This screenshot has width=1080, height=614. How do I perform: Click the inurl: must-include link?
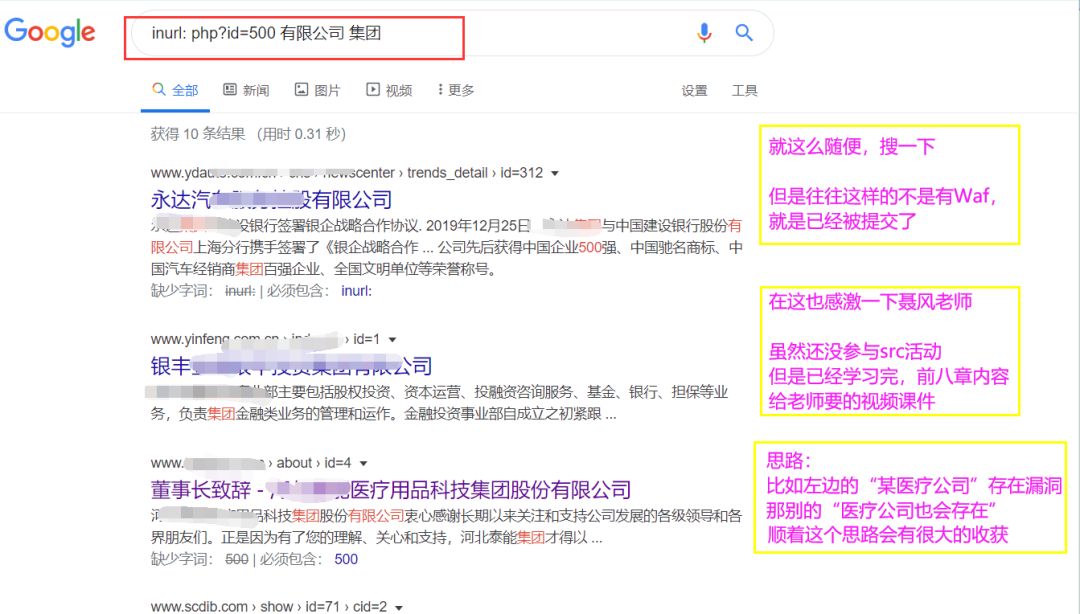click(357, 293)
